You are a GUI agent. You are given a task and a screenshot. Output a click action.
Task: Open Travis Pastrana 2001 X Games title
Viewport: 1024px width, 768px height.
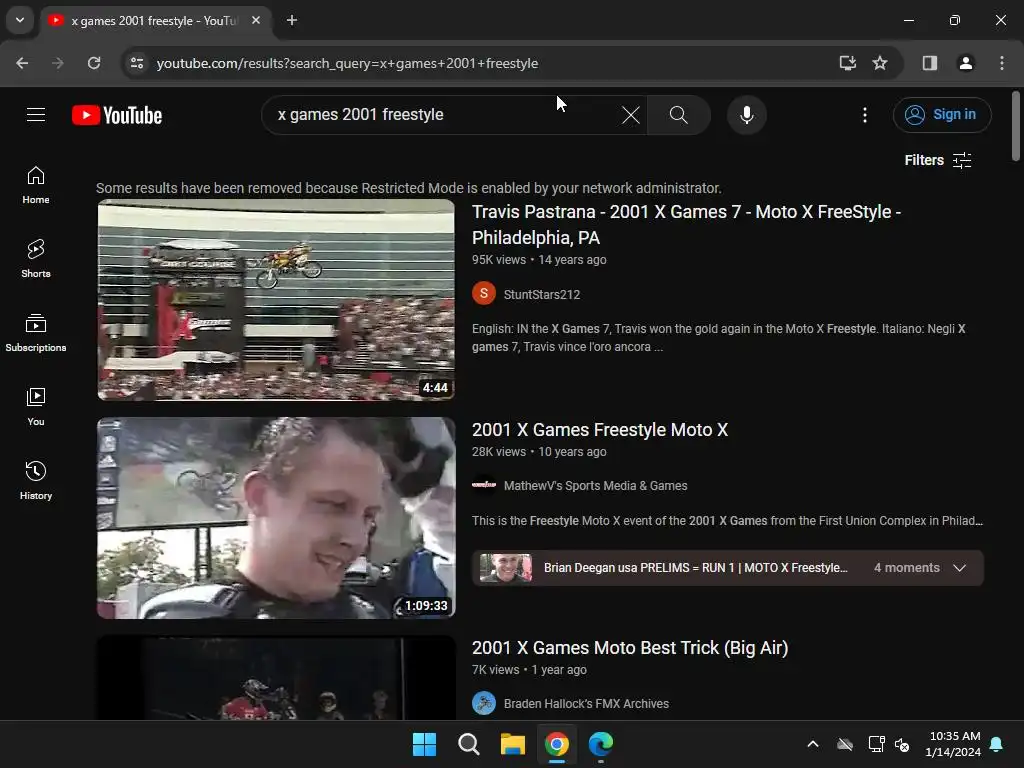point(686,225)
